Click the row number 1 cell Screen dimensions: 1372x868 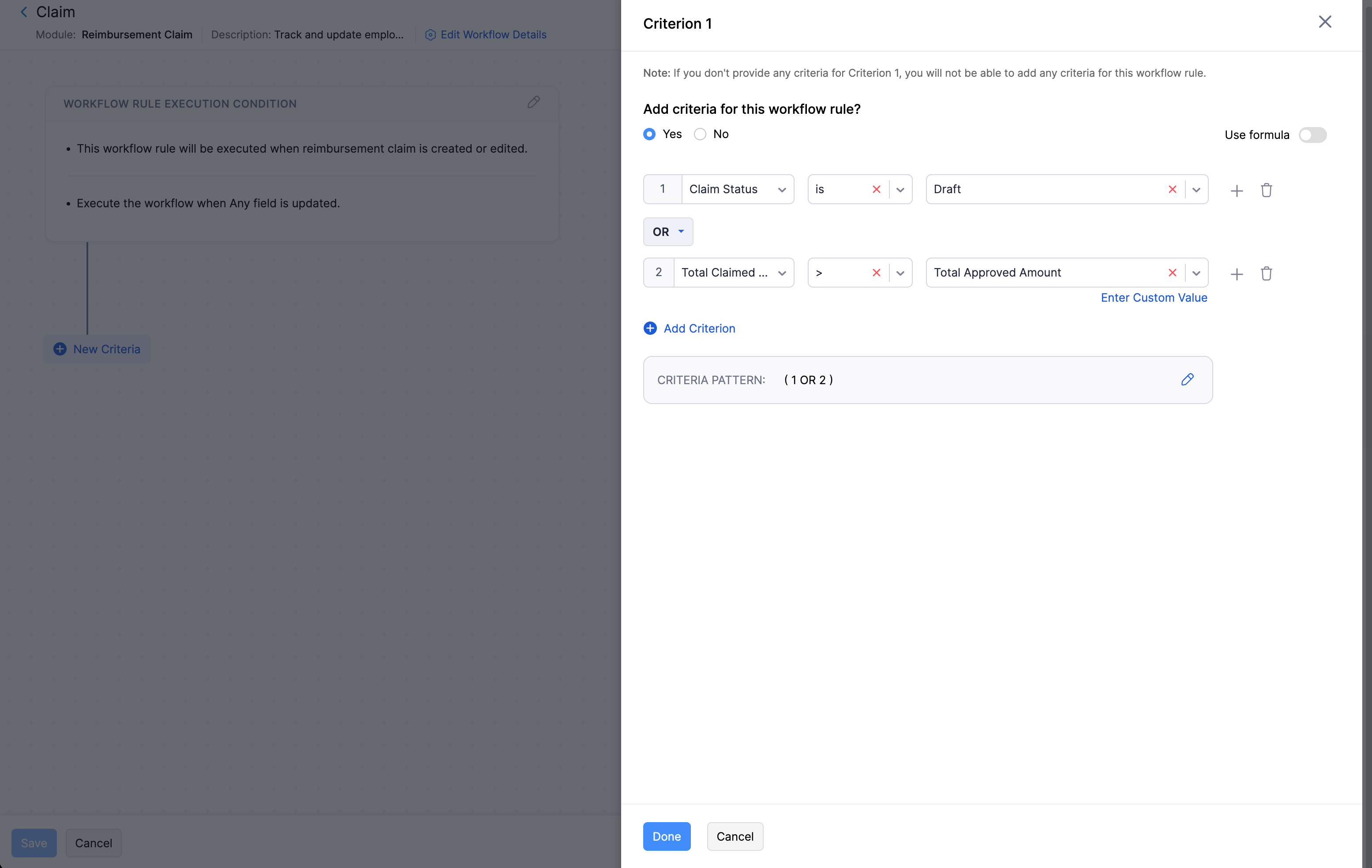[663, 189]
